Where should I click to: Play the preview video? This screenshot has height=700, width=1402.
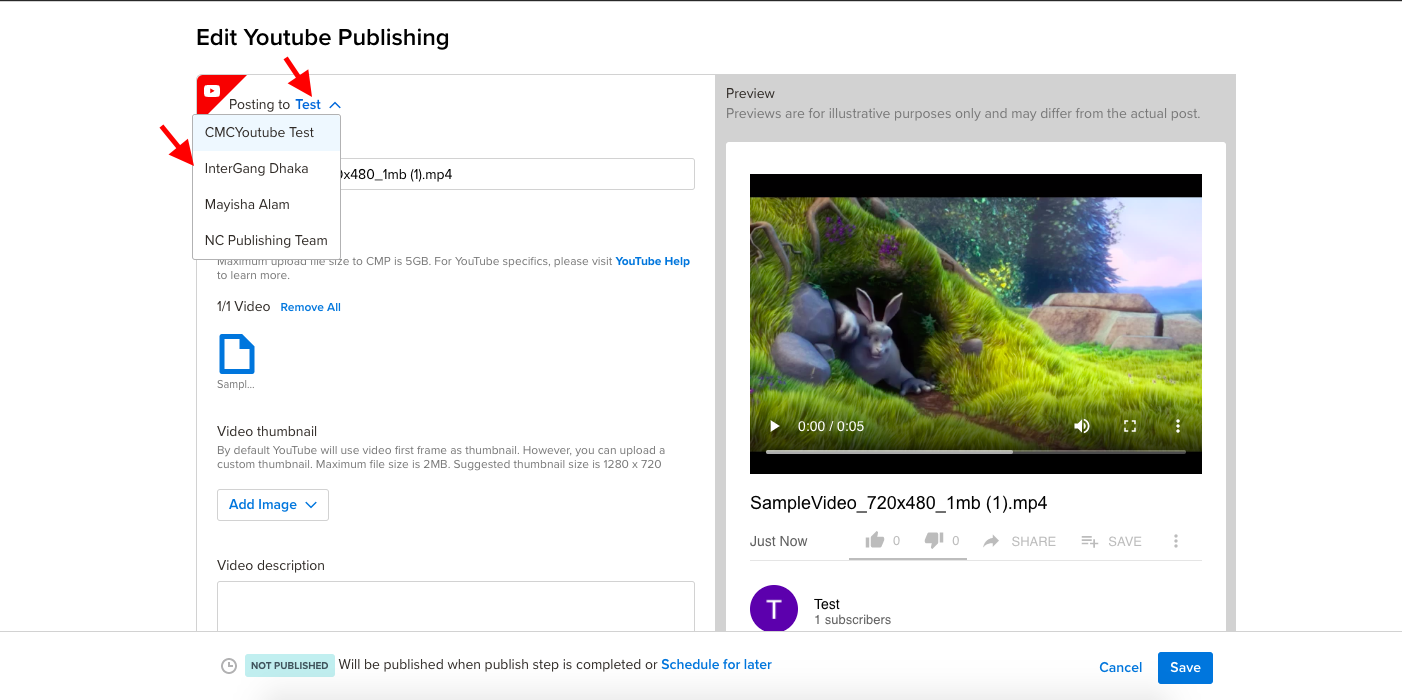774,426
